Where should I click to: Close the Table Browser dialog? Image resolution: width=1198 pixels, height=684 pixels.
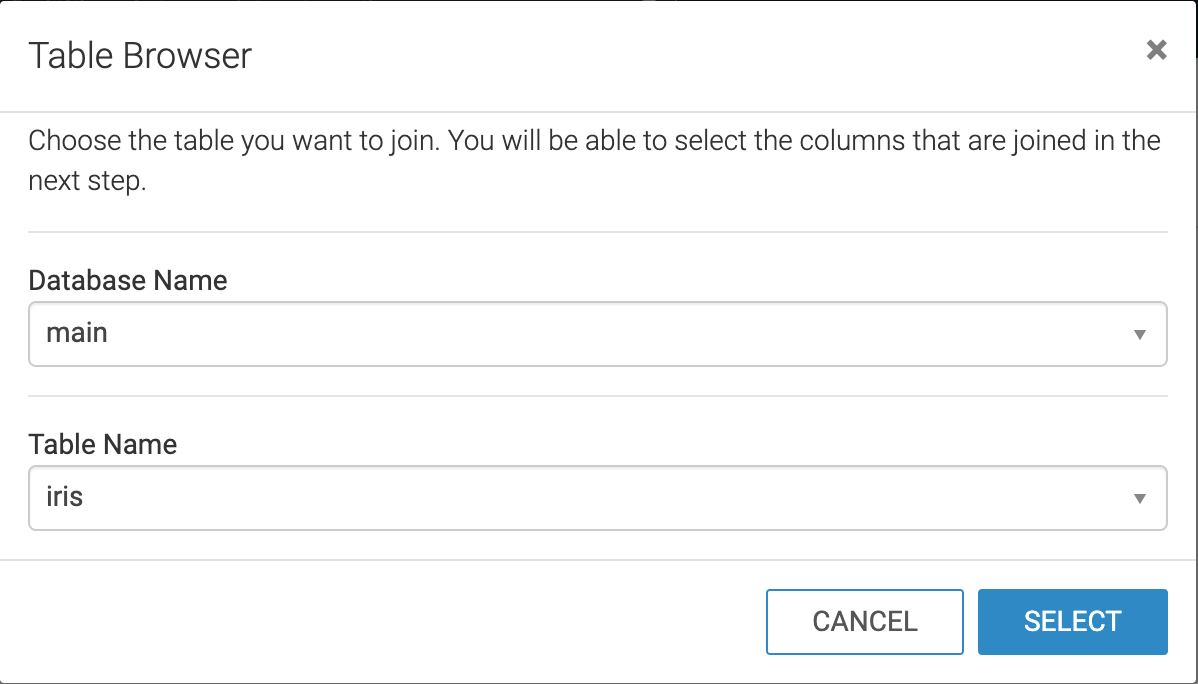tap(1156, 50)
